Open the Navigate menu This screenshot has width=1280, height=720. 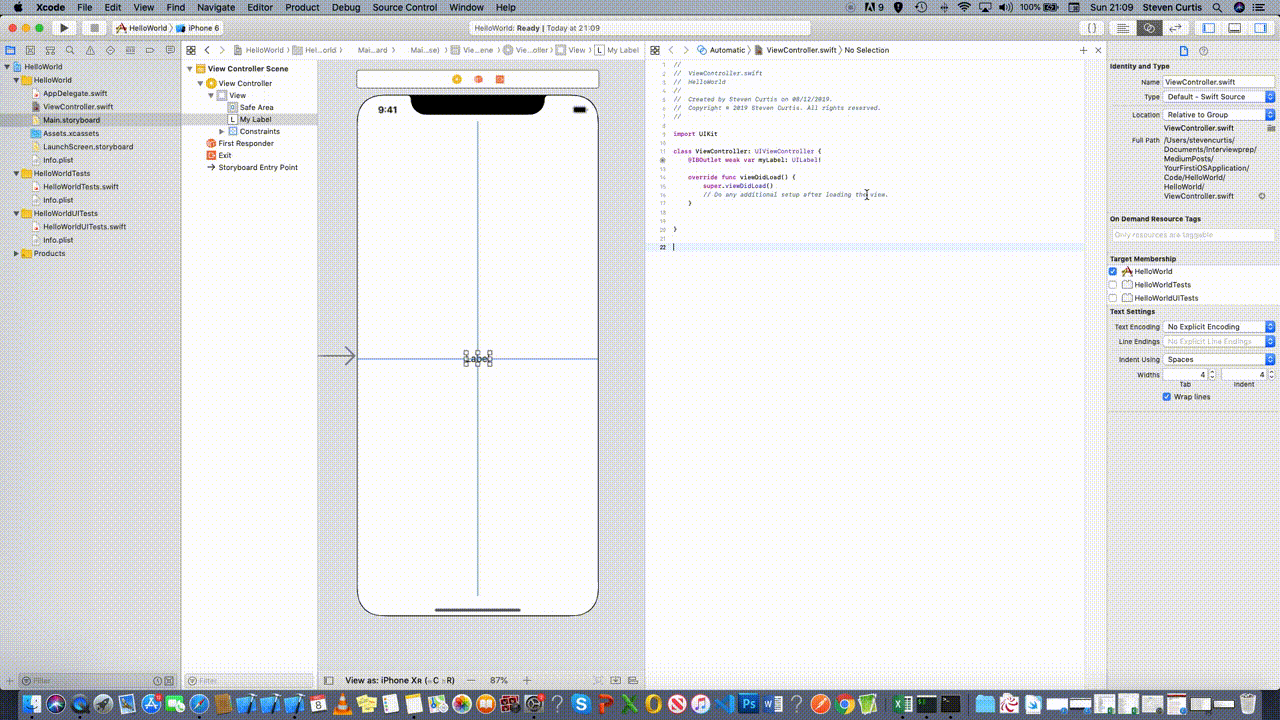coord(216,7)
